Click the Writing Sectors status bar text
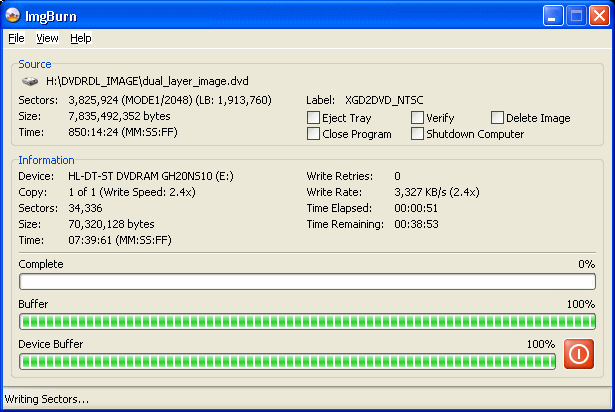Viewport: 615px width, 412px height. pos(47,399)
